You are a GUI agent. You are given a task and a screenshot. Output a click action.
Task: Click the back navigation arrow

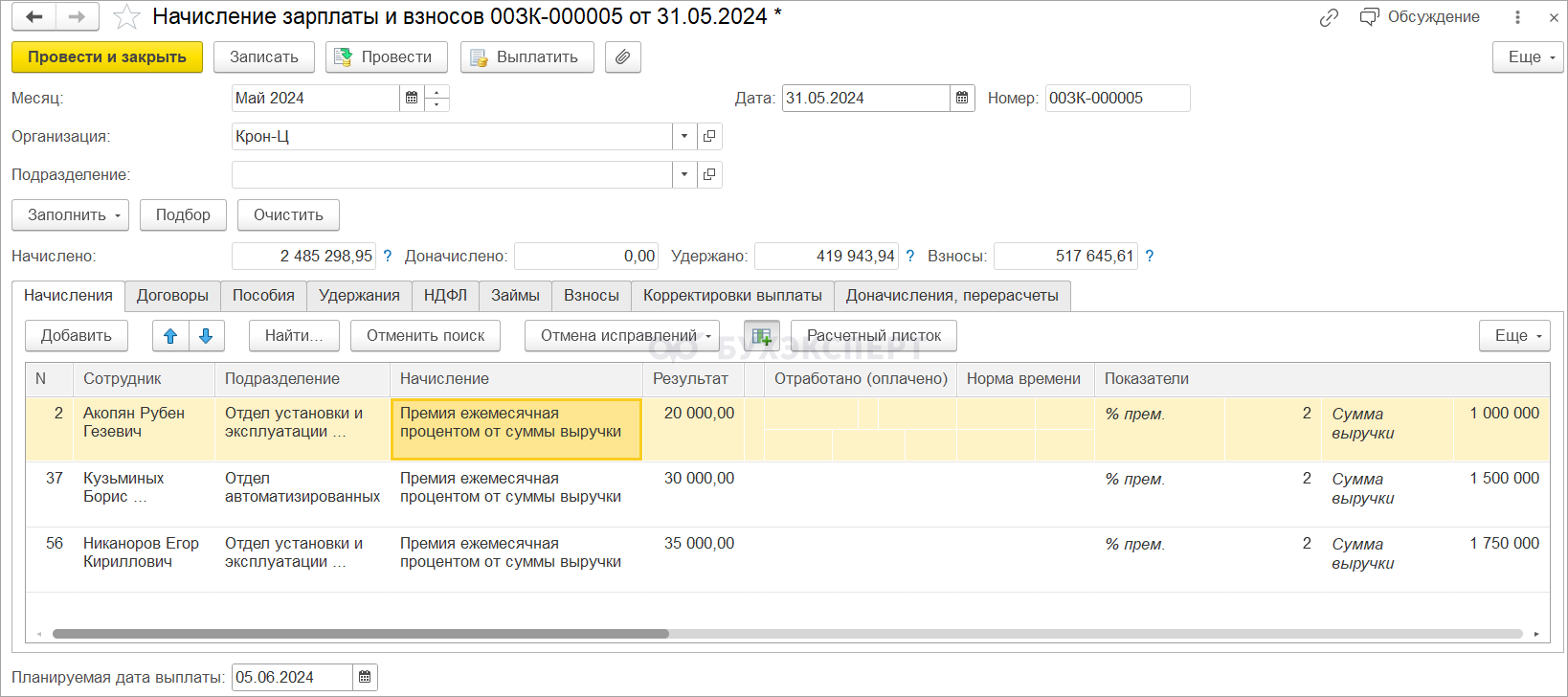click(34, 17)
